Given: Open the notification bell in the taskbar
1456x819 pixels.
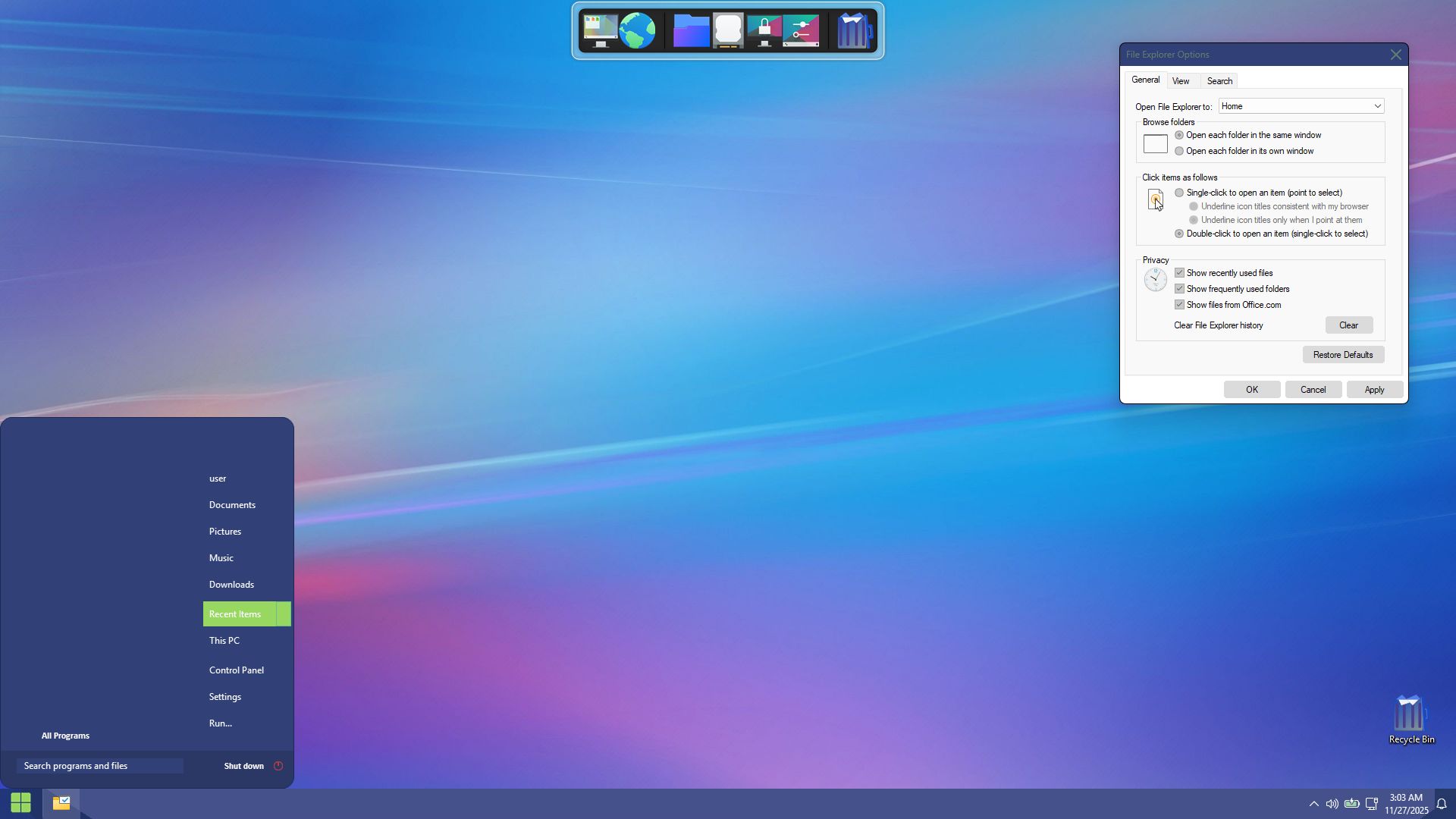Looking at the screenshot, I should pos(1442,804).
